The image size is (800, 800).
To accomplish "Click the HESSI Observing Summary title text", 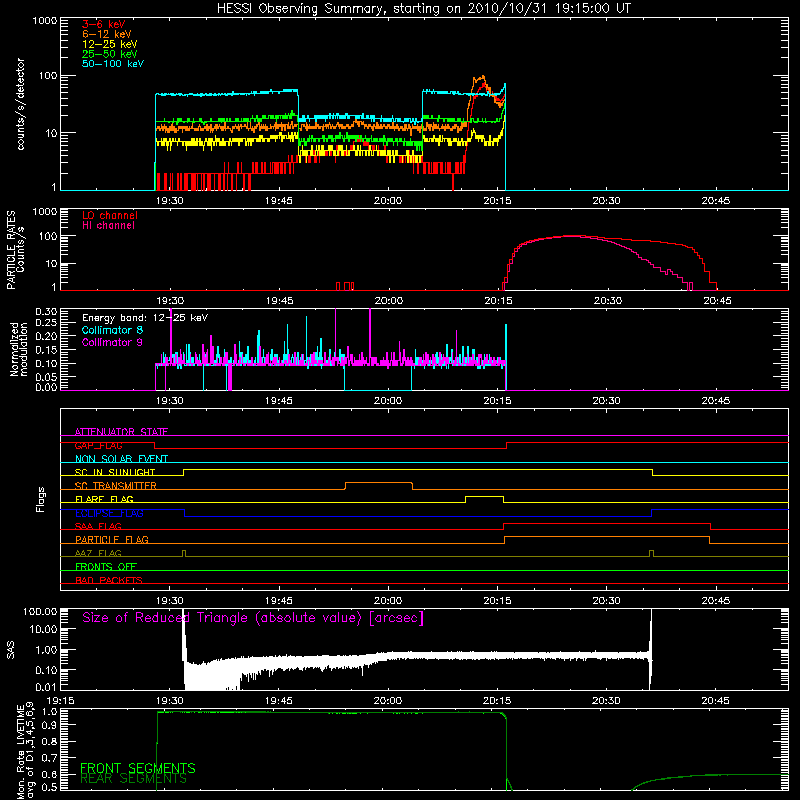I will (424, 8).
